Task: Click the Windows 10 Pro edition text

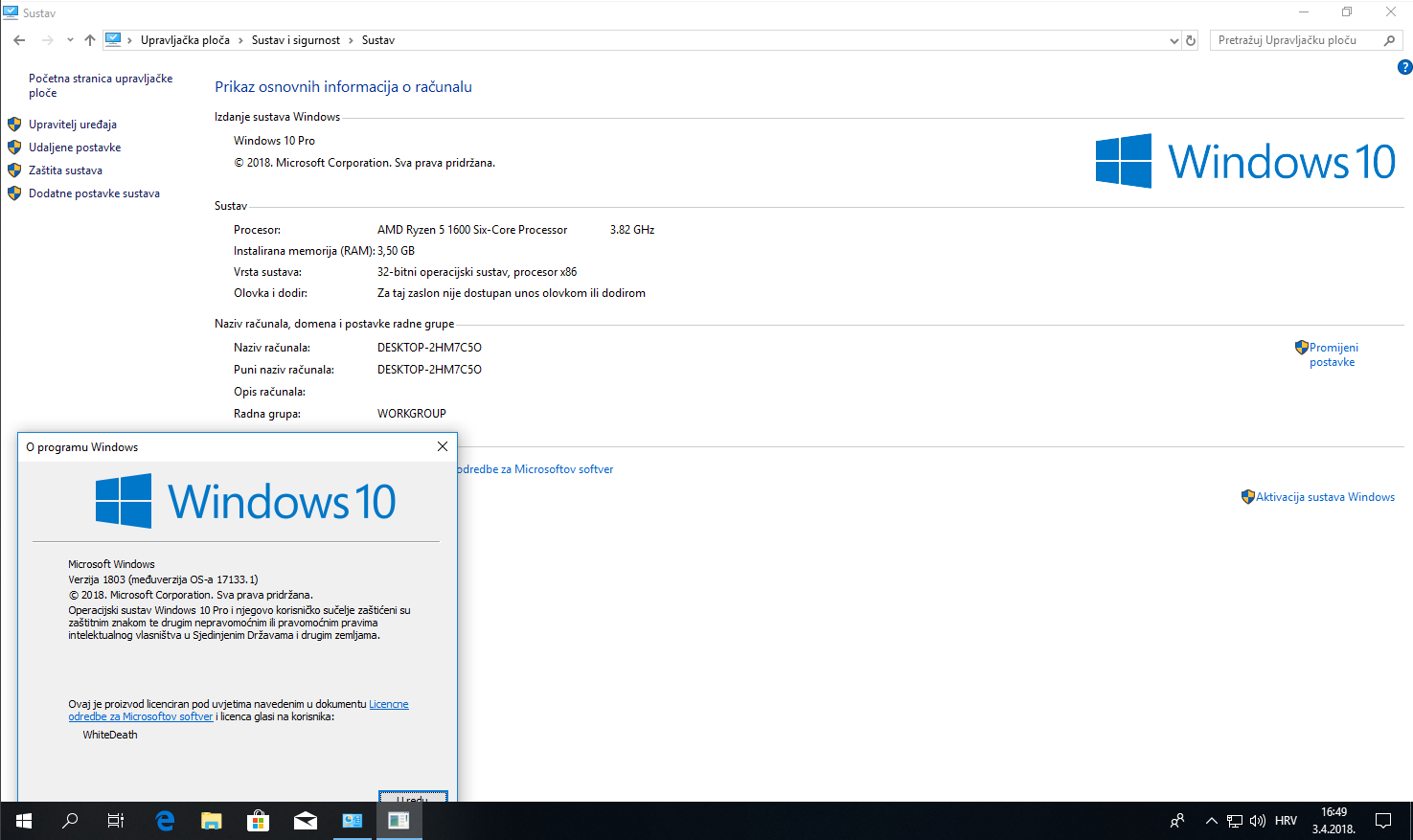Action: (274, 141)
